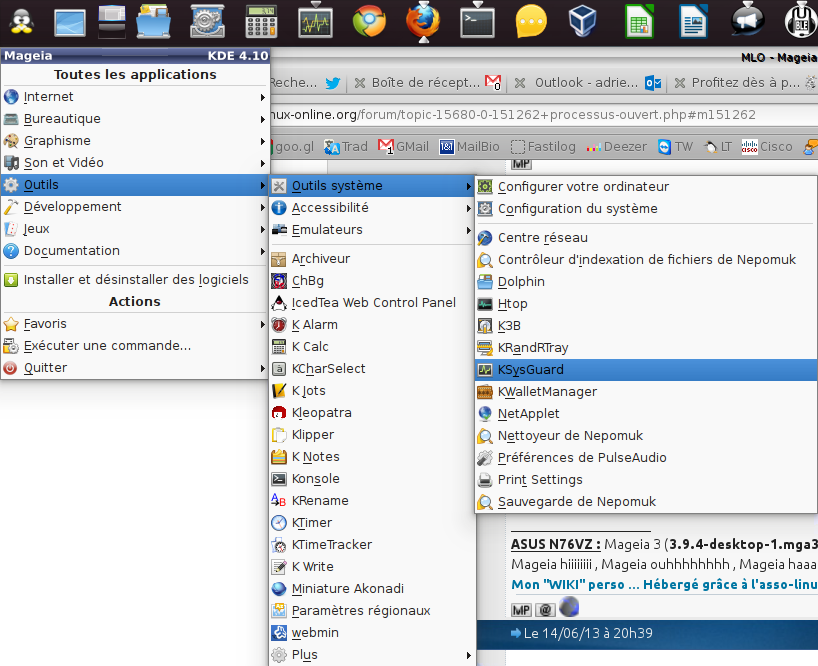This screenshot has height=666, width=818.
Task: Open the terminal icon in the top panel
Action: 477,22
